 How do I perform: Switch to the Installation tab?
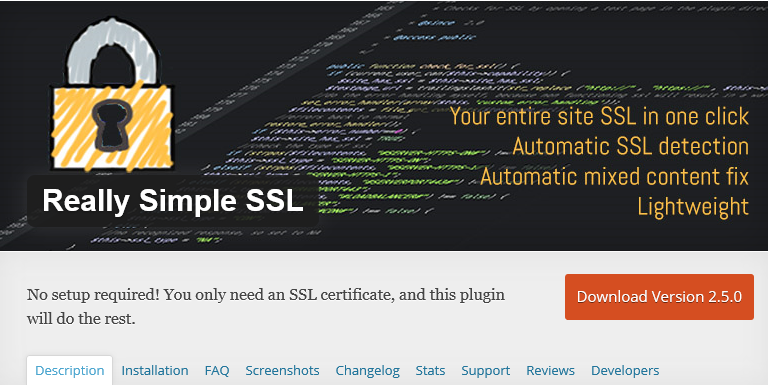coord(155,370)
